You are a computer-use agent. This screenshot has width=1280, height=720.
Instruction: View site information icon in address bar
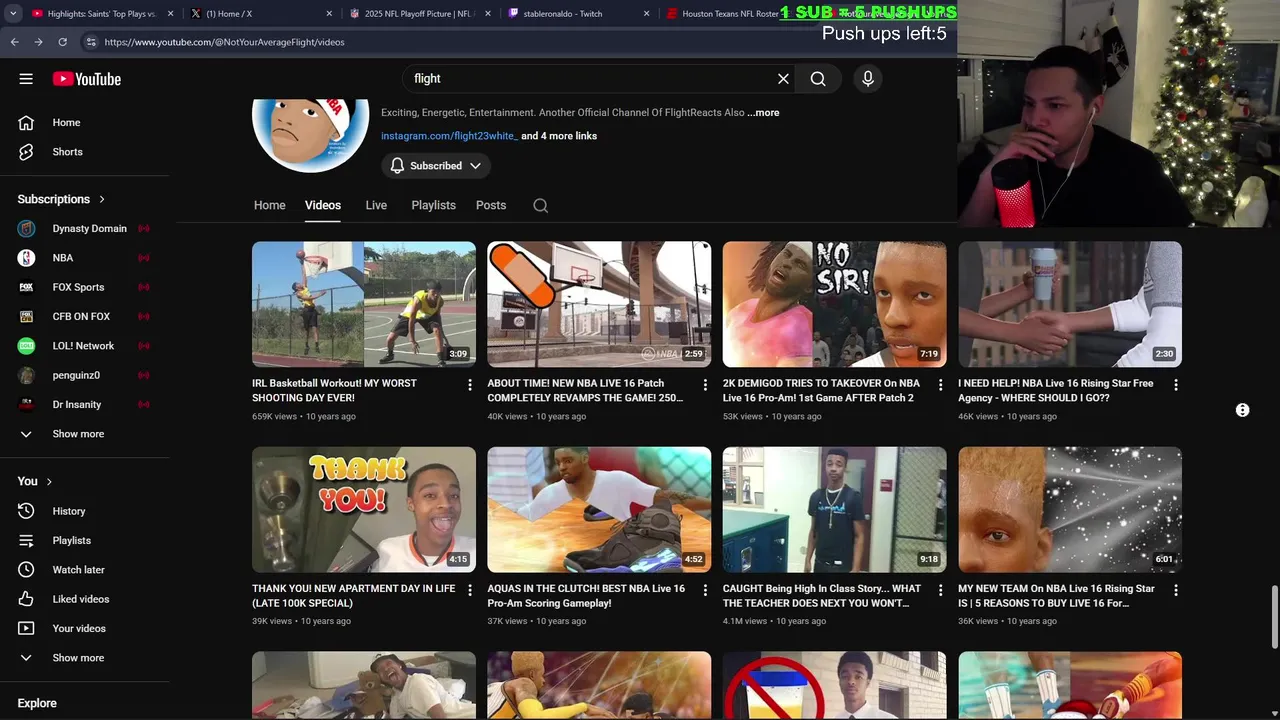pos(91,42)
